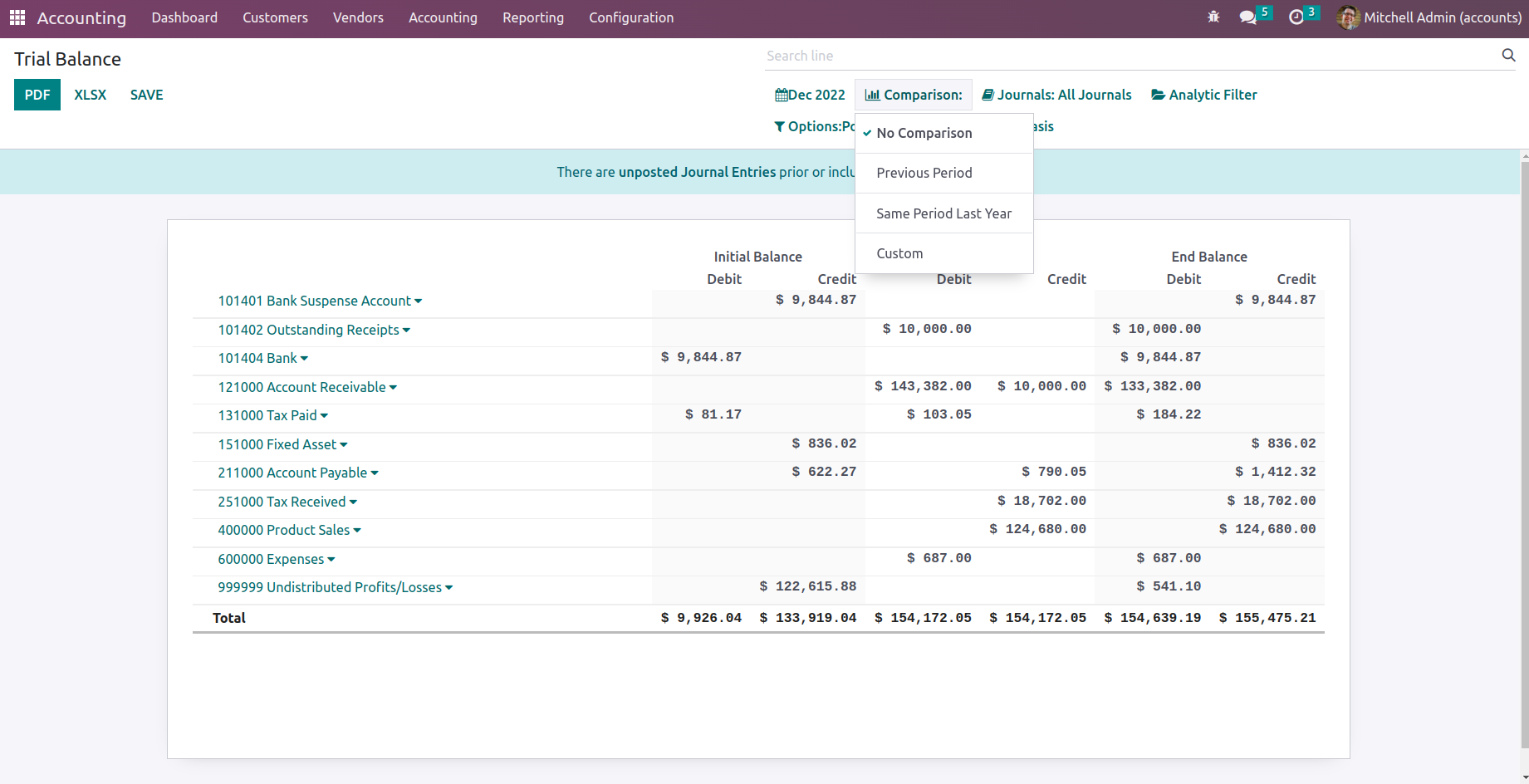The height and width of the screenshot is (784, 1529).
Task: Select the checked No Comparison option
Action: (944, 133)
